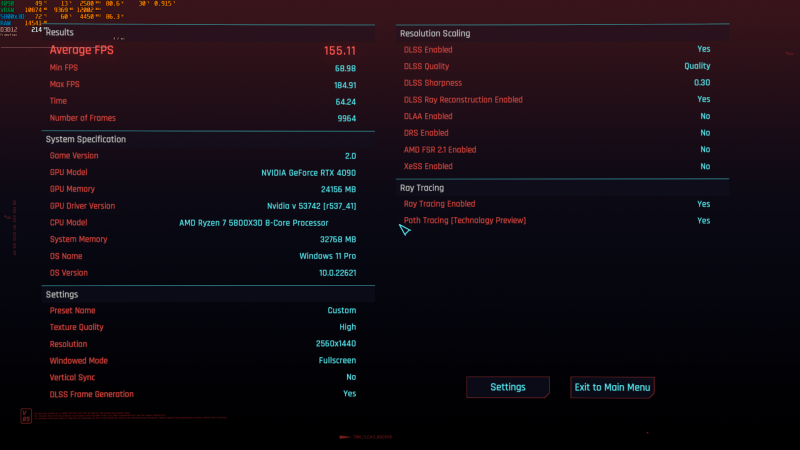Viewport: 800px width, 450px height.
Task: Select the Game Version value 2.0
Action: point(351,156)
